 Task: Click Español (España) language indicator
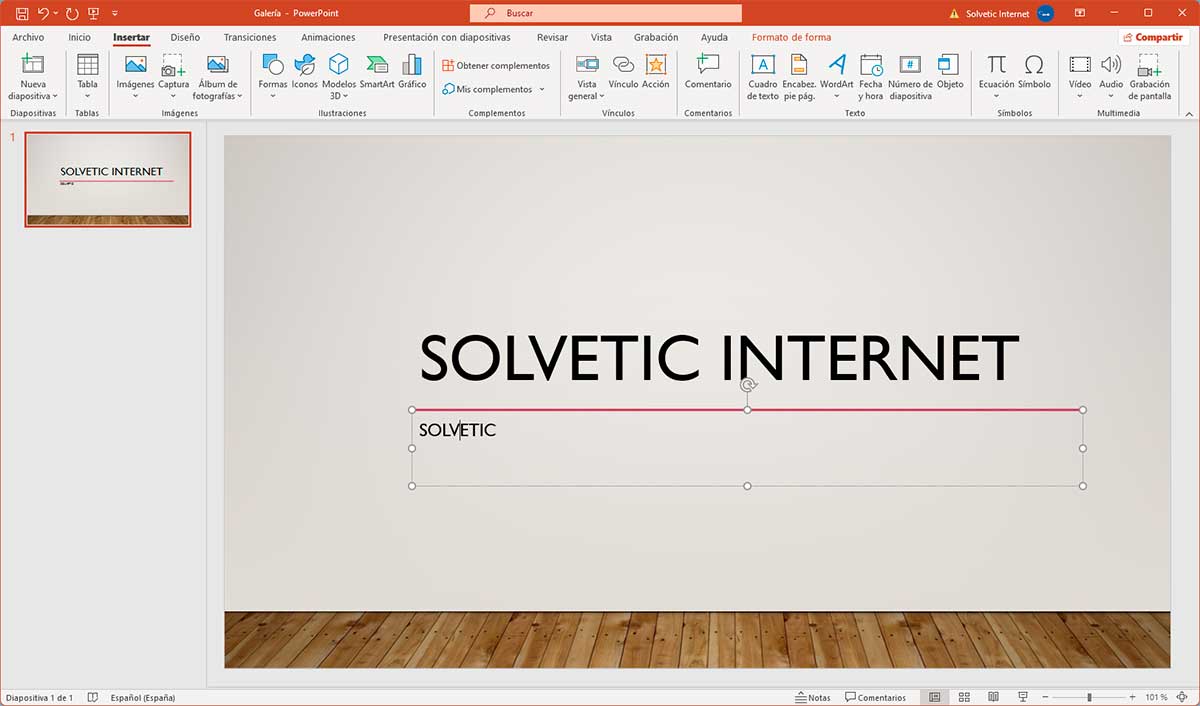point(143,697)
